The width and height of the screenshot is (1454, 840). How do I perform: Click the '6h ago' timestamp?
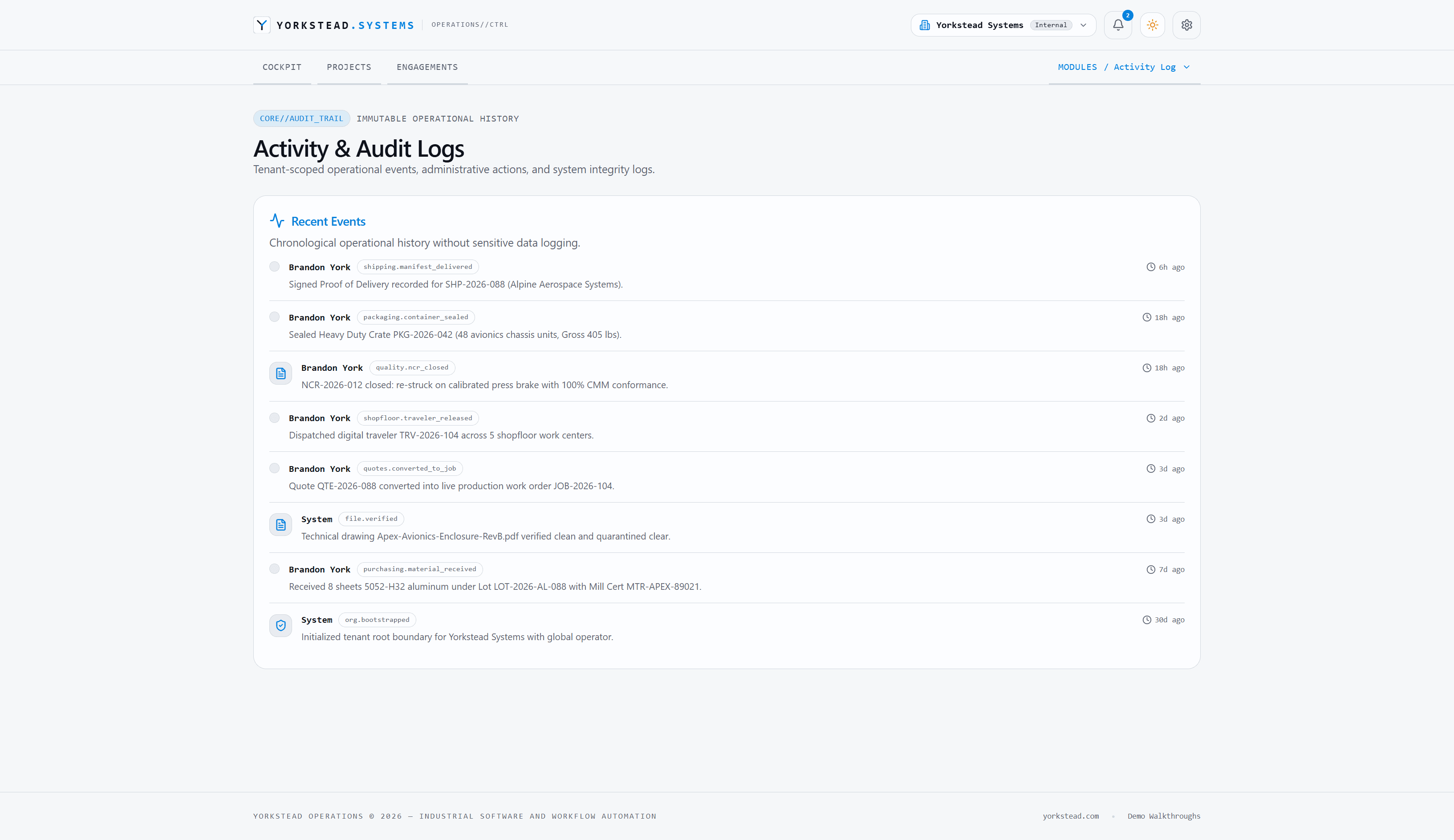pos(1171,267)
